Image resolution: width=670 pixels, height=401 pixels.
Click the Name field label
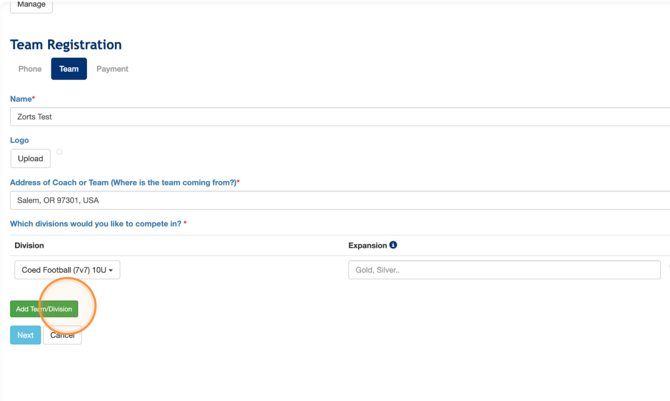coord(21,99)
